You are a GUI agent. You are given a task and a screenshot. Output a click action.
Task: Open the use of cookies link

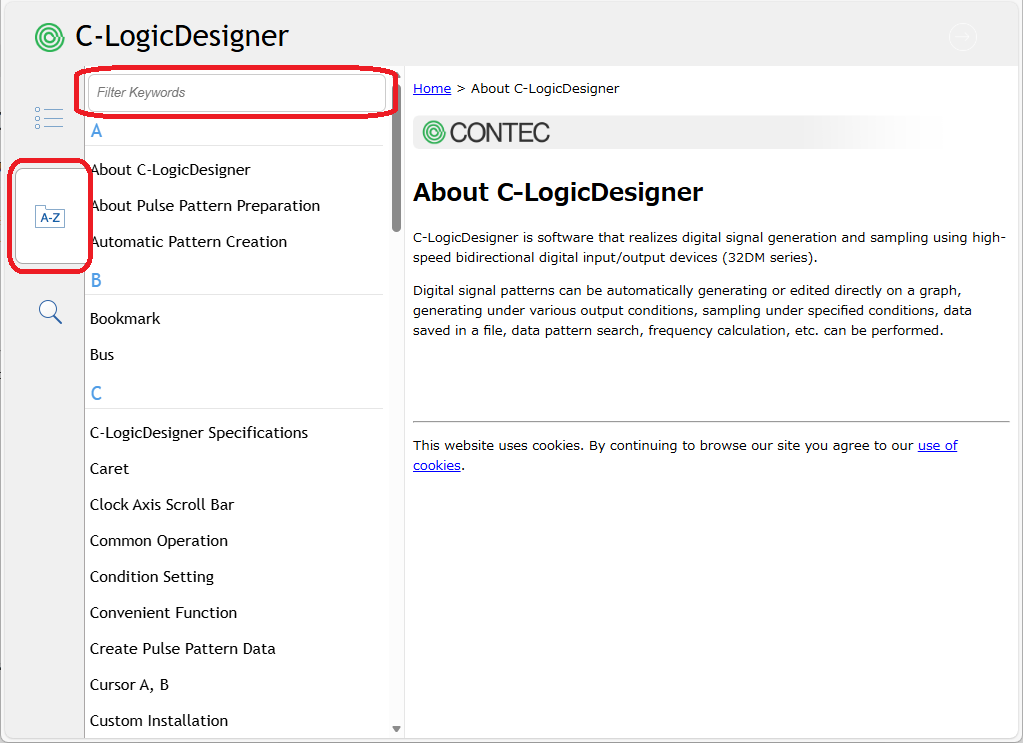point(685,455)
